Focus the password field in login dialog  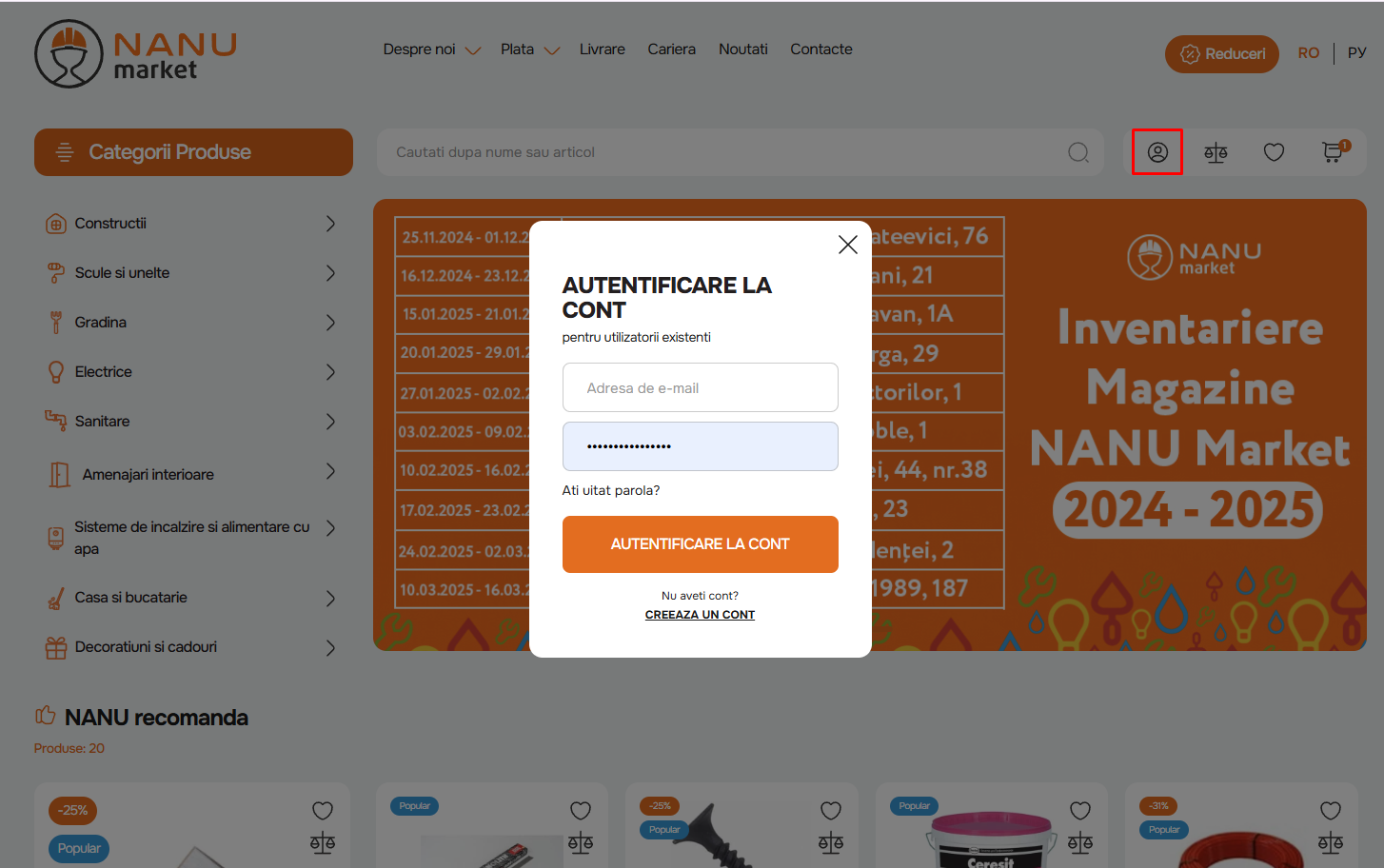(701, 446)
